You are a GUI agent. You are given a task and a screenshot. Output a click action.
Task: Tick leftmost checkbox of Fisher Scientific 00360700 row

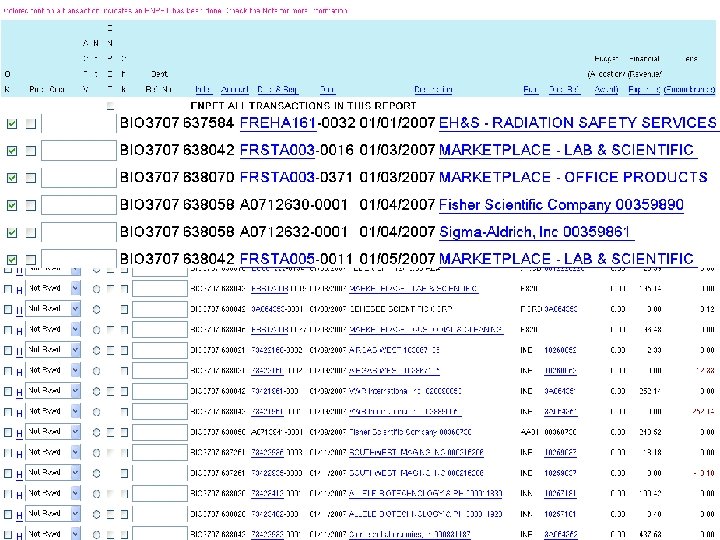[x=8, y=432]
